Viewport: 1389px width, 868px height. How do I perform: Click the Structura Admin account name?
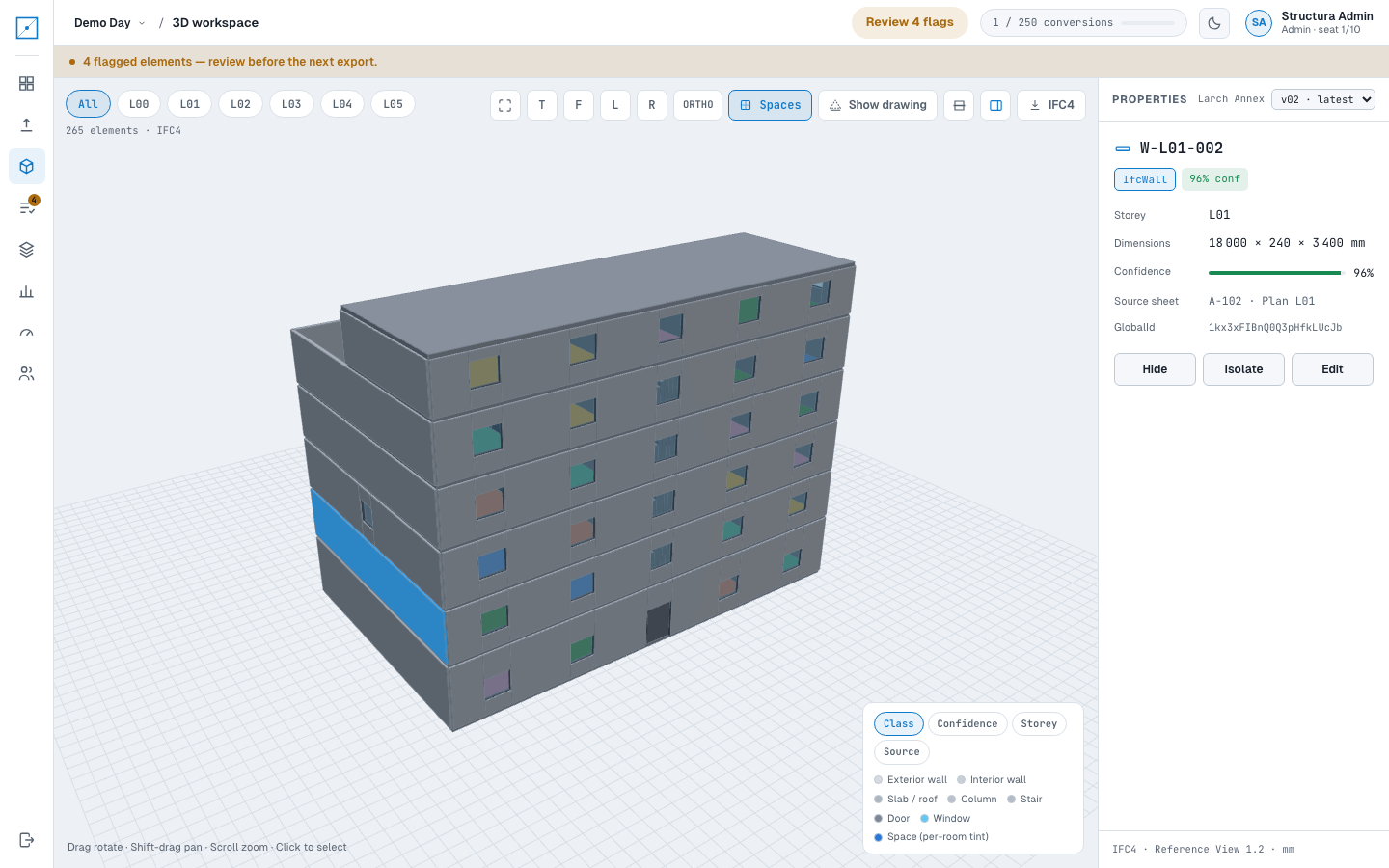tap(1327, 16)
